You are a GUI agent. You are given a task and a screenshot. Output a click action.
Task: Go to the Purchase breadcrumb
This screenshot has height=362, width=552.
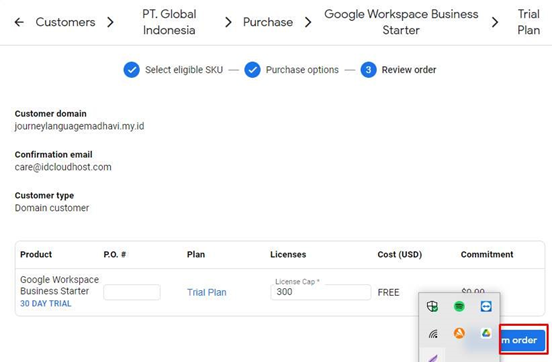click(268, 22)
